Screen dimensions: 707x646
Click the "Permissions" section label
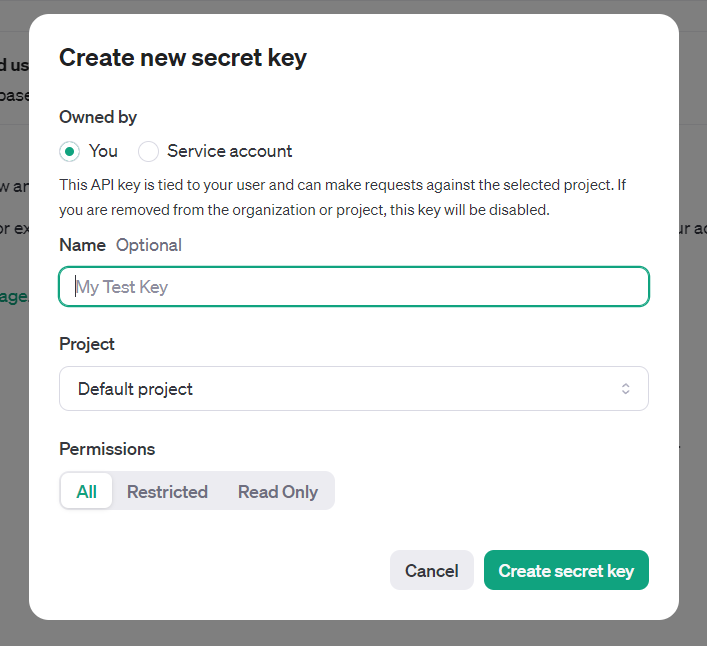[107, 449]
